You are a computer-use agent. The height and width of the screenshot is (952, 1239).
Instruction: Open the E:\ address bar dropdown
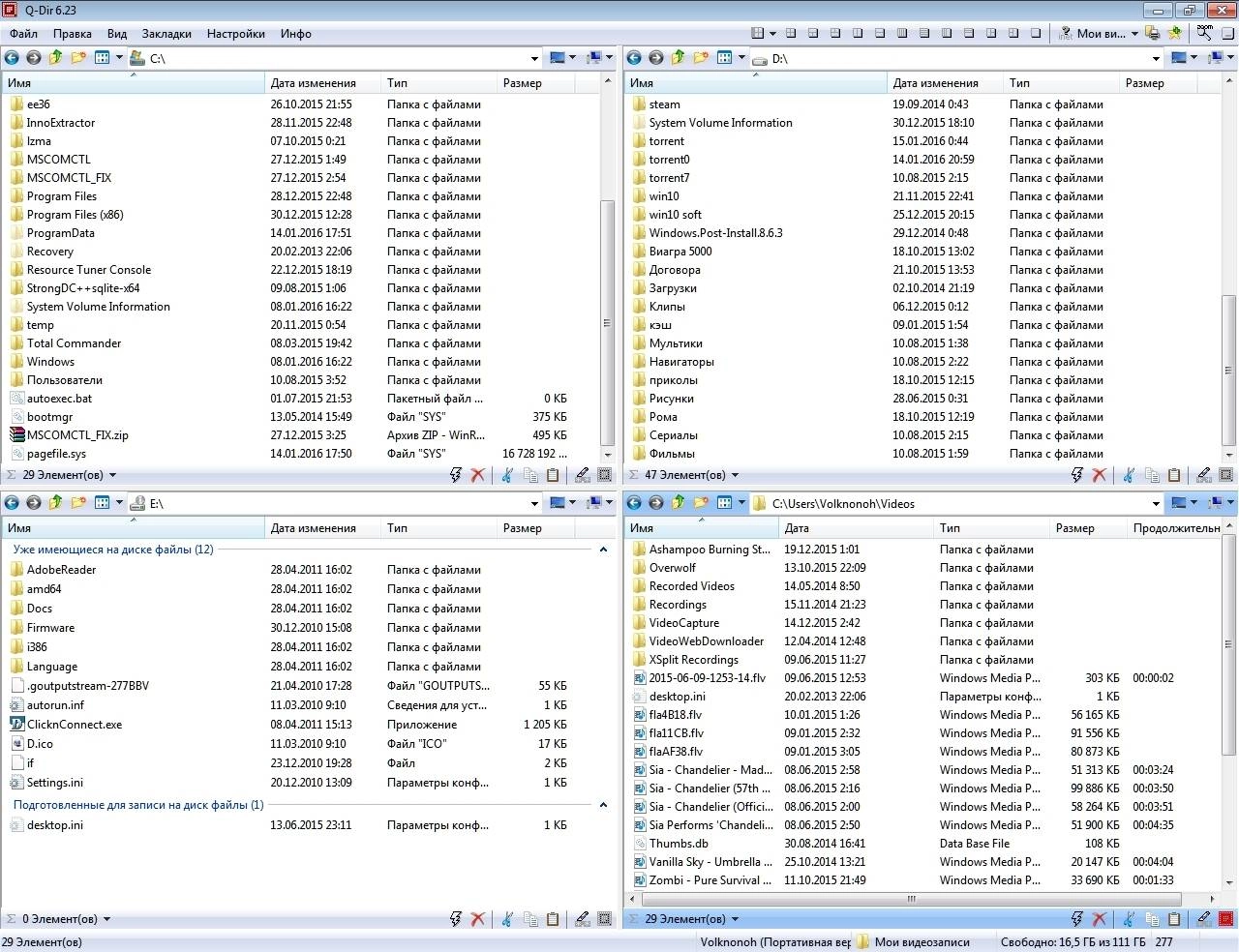(x=534, y=503)
